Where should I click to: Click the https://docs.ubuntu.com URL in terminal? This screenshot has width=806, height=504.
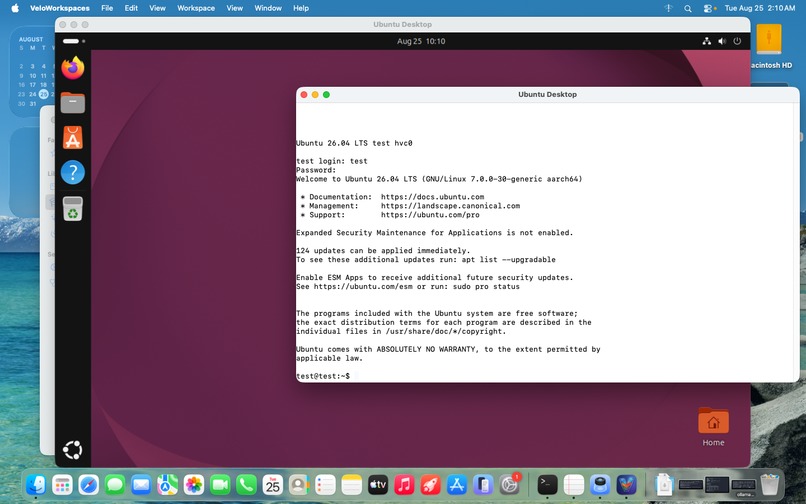[x=432, y=197]
